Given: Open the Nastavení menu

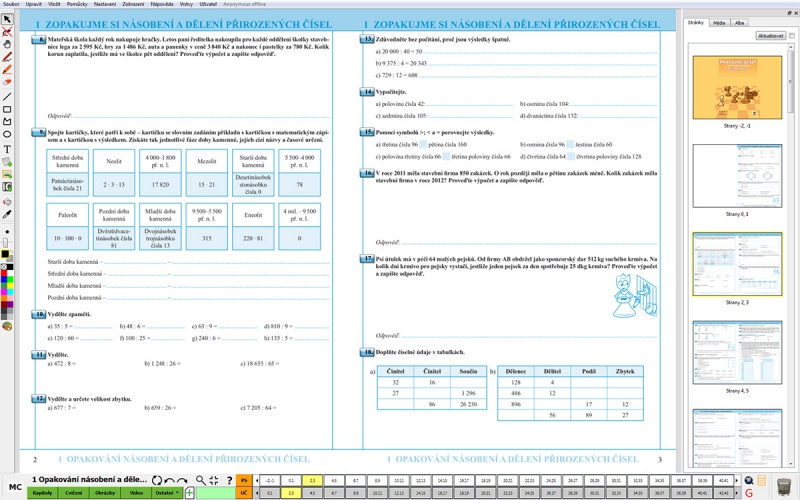Looking at the screenshot, I should [x=105, y=4].
